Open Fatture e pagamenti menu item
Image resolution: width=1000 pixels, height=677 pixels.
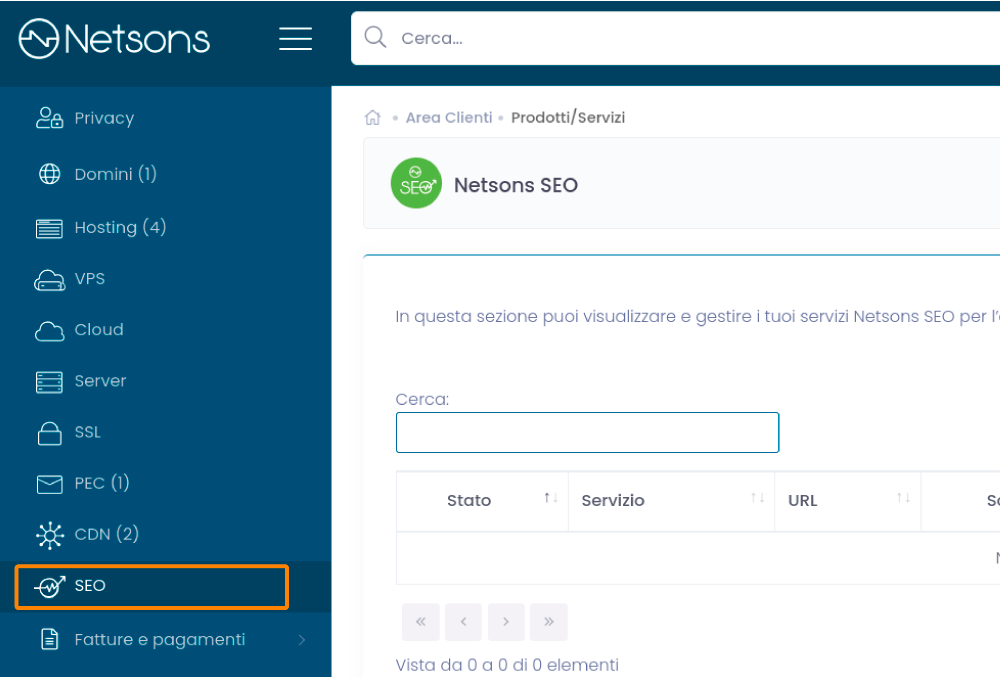pos(159,639)
